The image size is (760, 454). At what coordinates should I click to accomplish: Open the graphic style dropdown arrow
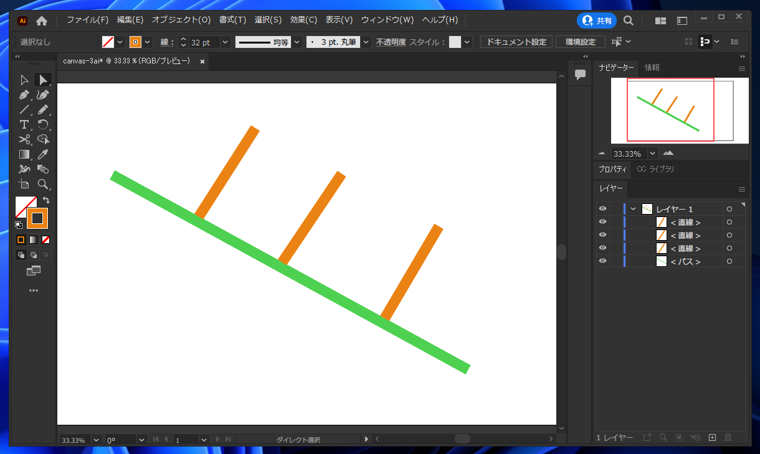(x=467, y=42)
